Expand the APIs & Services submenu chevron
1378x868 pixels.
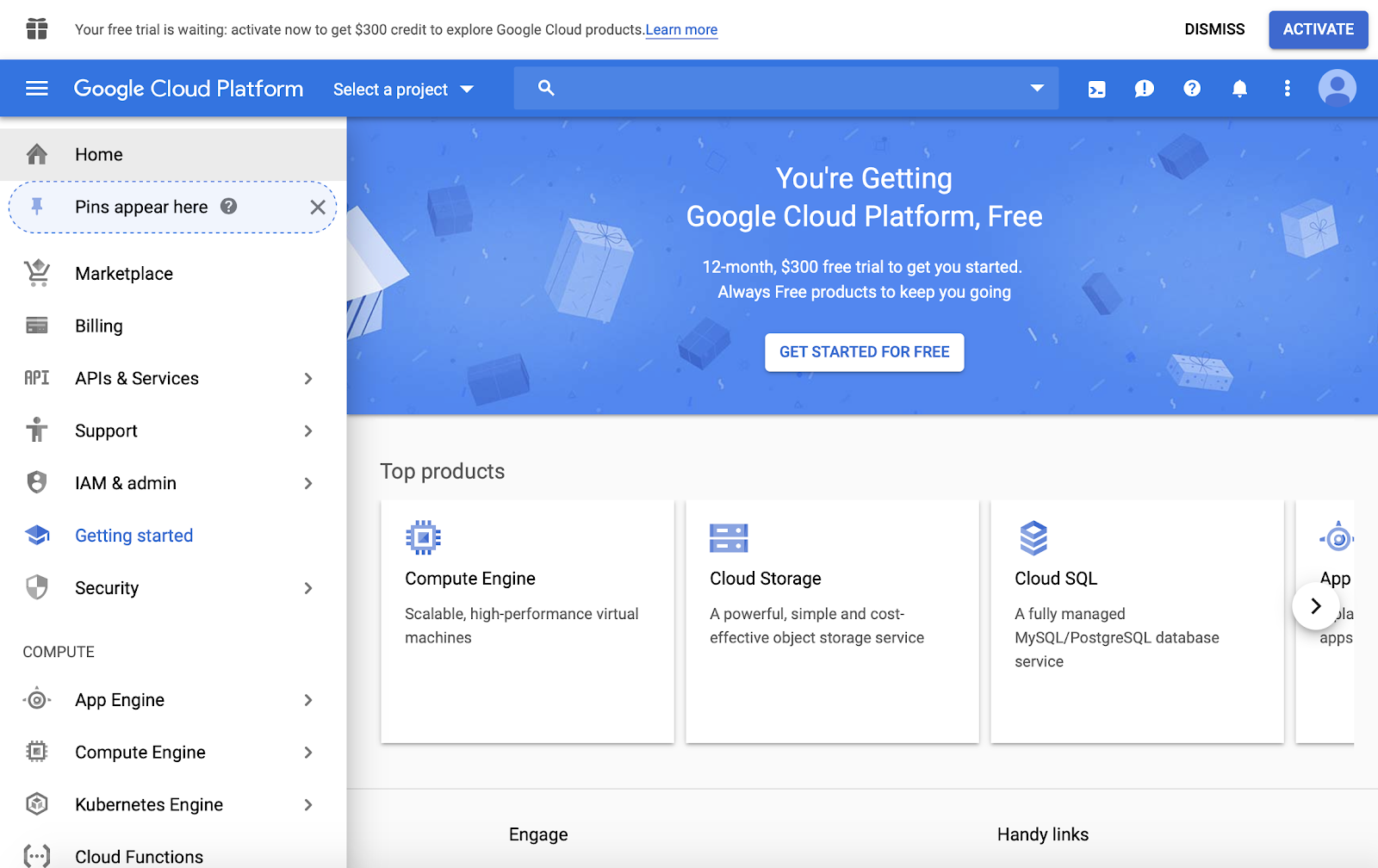click(308, 379)
